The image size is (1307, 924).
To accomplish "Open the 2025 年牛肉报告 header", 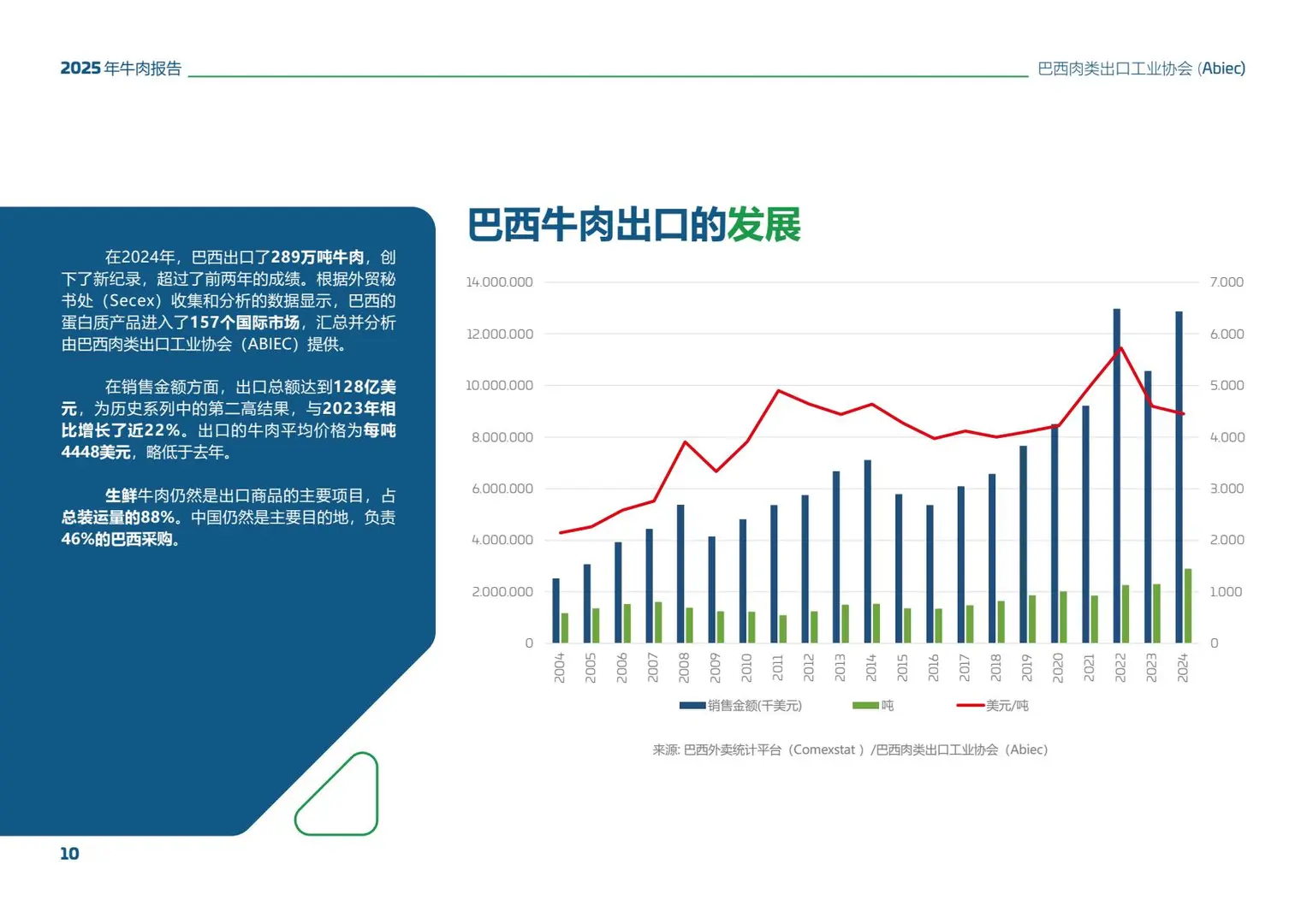I will [121, 68].
